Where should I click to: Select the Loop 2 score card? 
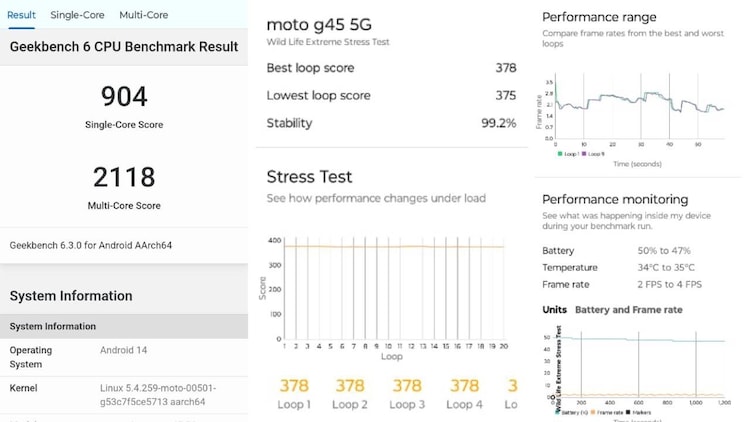[x=350, y=394]
